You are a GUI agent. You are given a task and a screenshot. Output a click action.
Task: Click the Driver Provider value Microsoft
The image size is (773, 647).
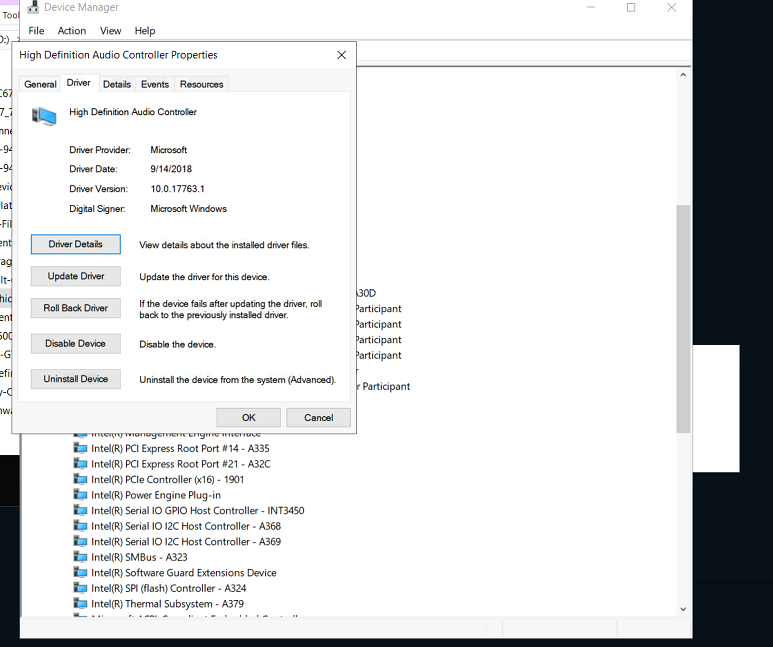(x=169, y=149)
